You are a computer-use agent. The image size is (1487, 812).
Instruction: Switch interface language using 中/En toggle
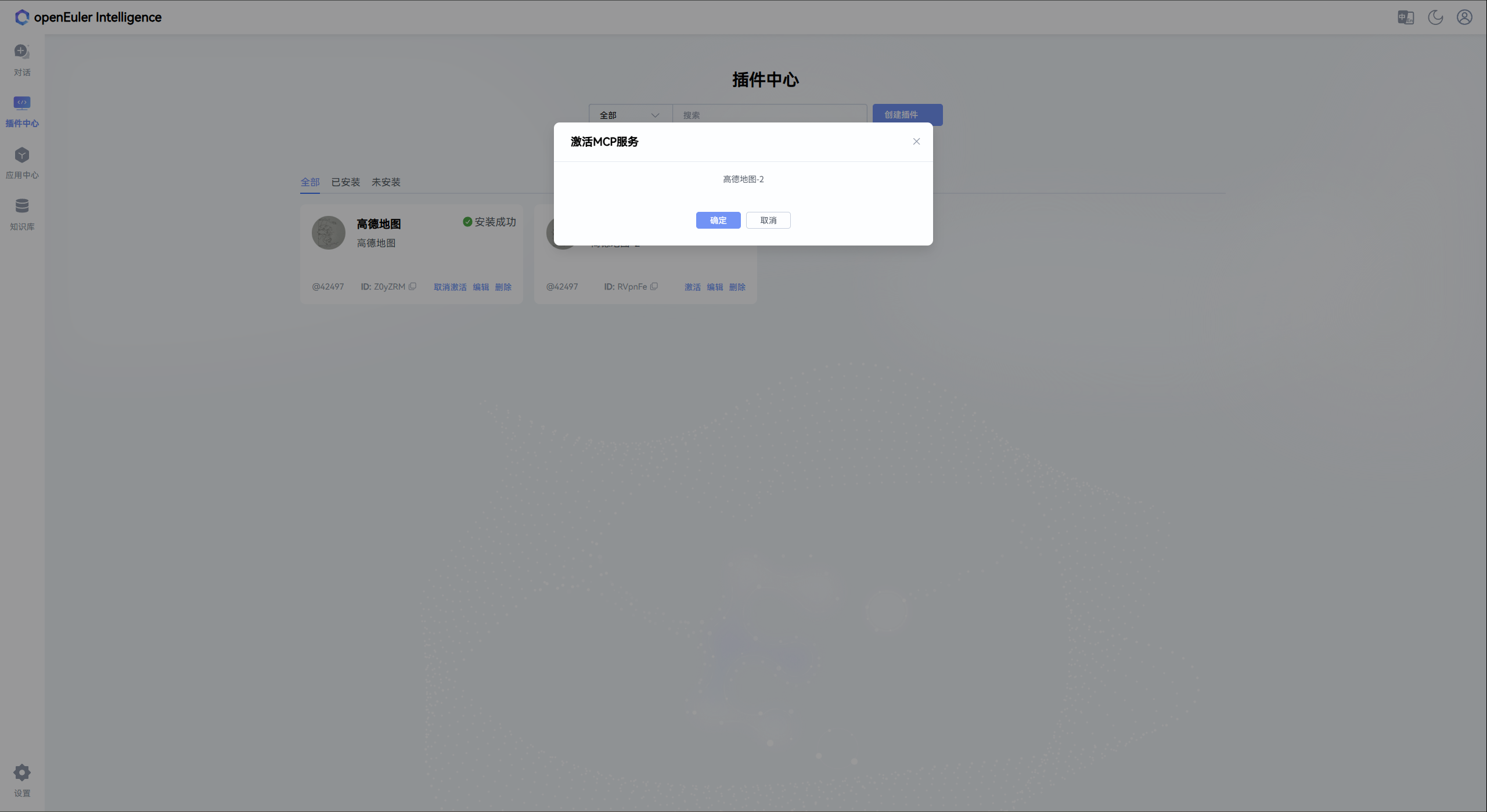[1405, 17]
